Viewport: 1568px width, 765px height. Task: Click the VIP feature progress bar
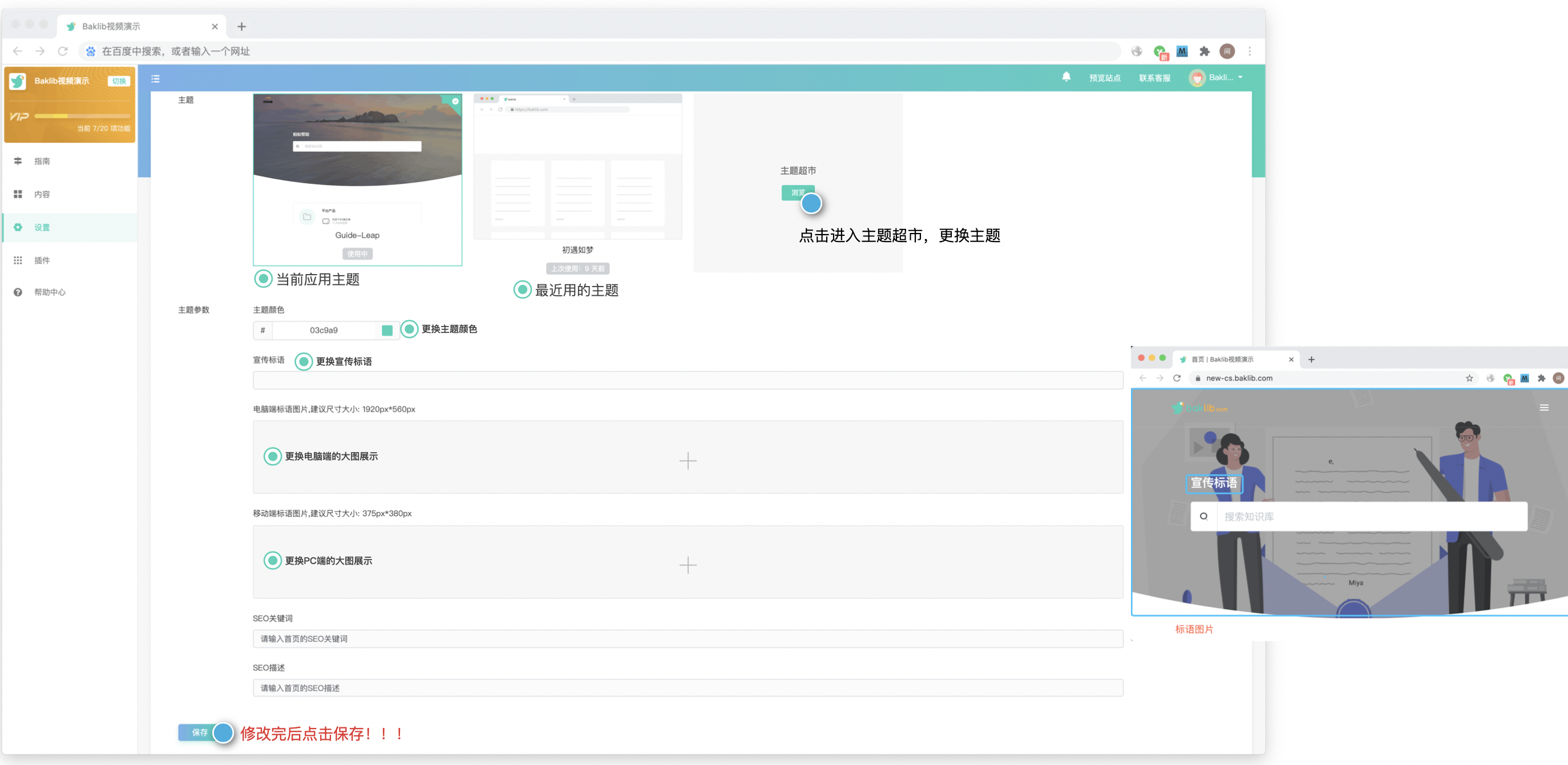pyautogui.click(x=82, y=116)
